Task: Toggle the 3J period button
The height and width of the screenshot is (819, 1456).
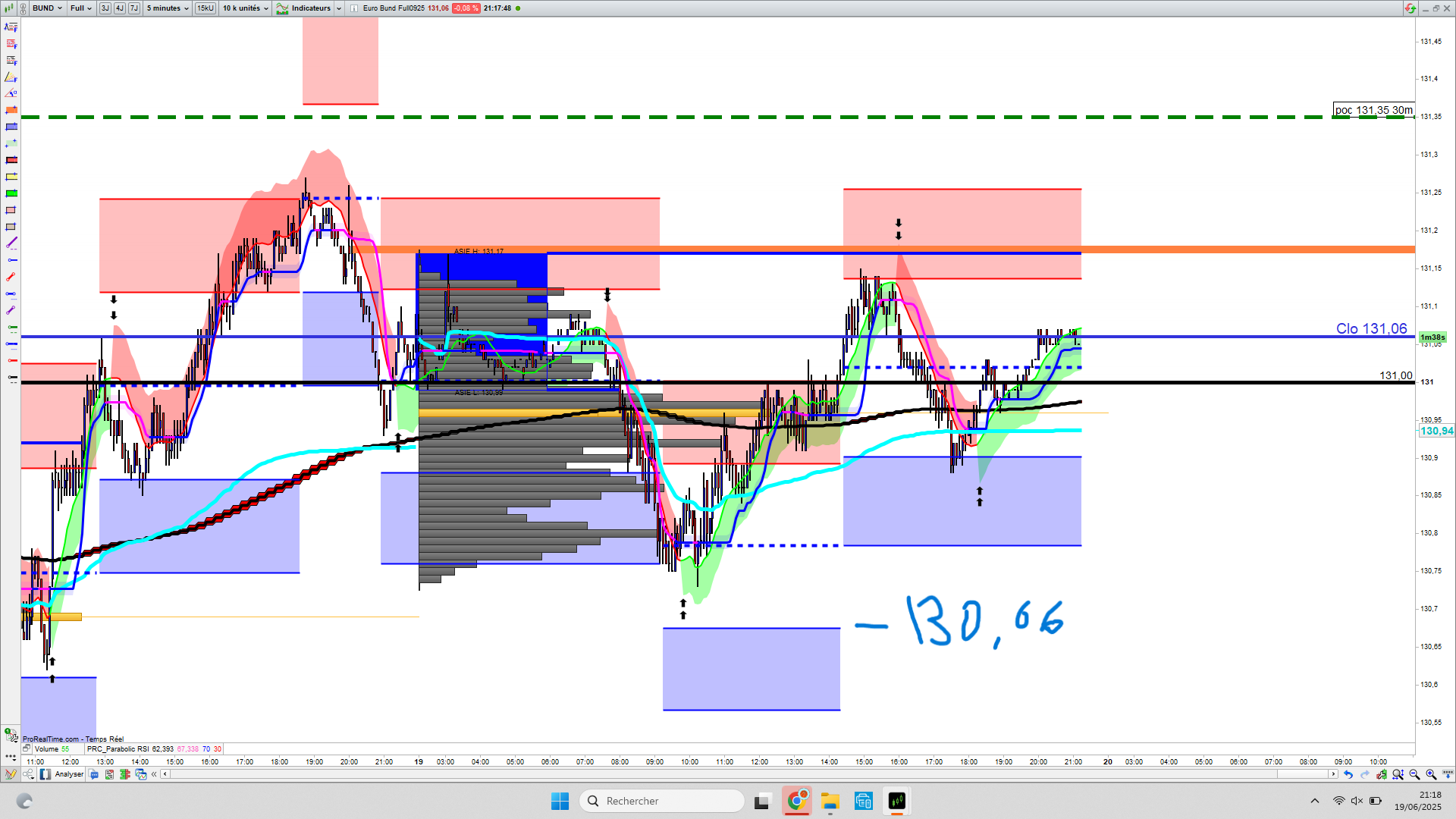Action: pyautogui.click(x=105, y=8)
